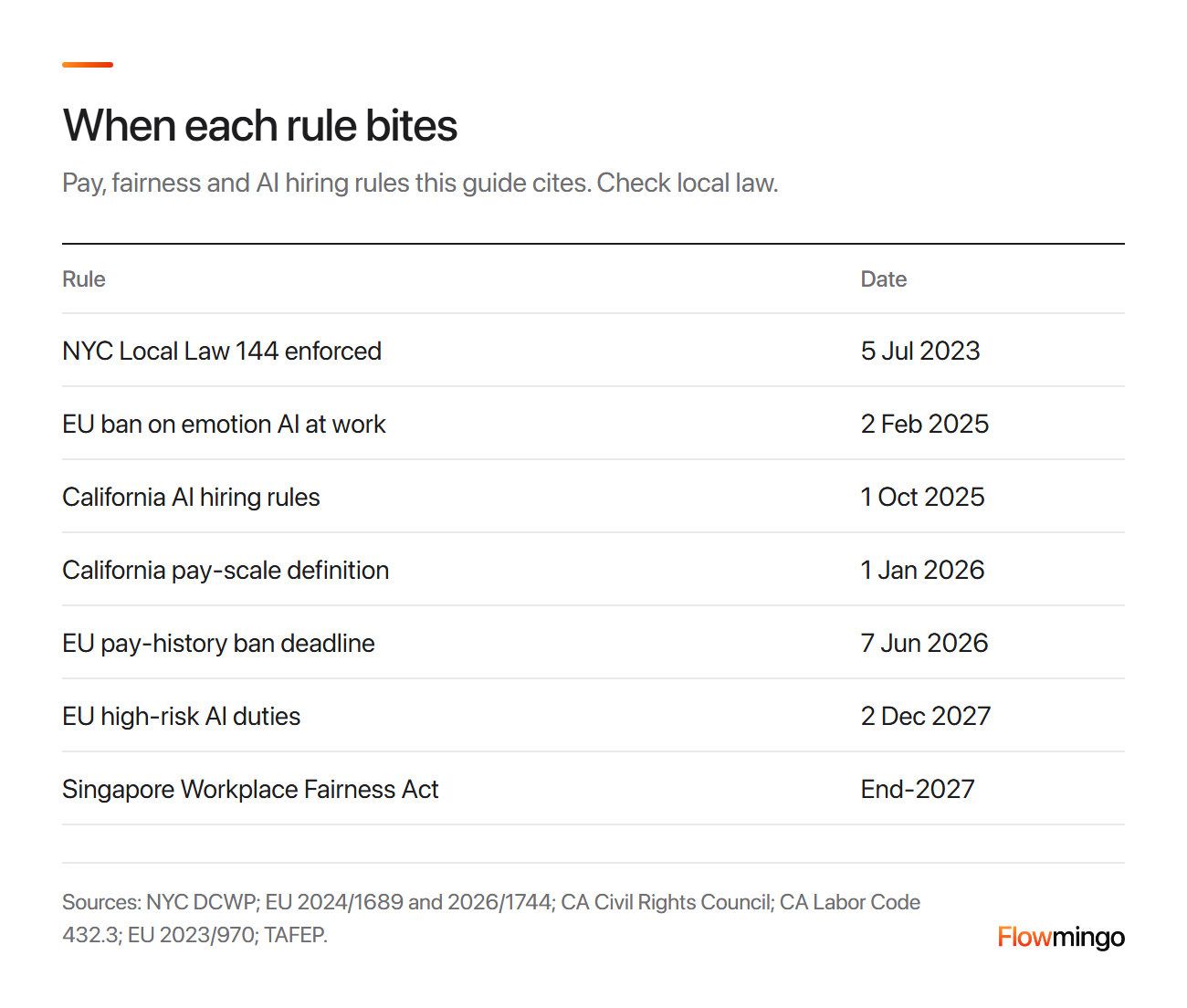Select Singapore Workplace Fairness Act row
Viewport: 1187px width, 1008px height.
tap(593, 789)
